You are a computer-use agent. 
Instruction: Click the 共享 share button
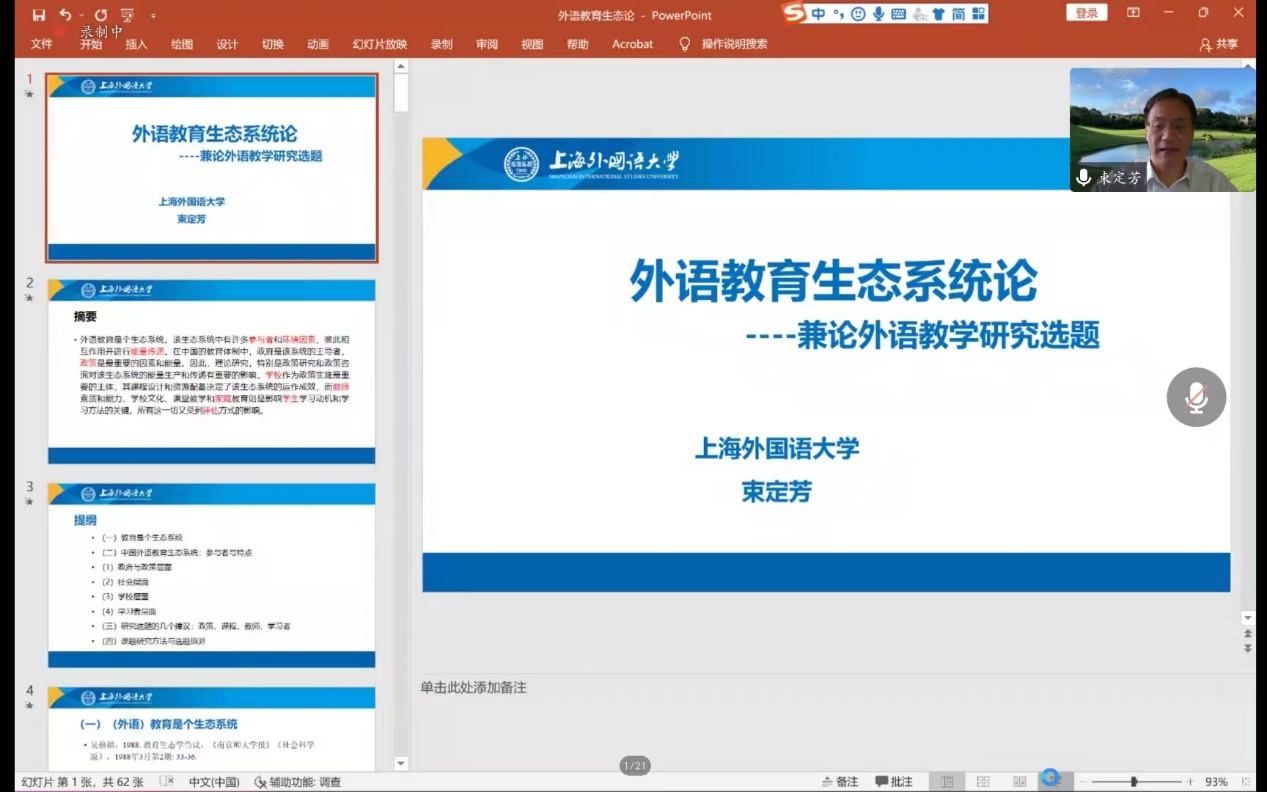(x=1219, y=44)
